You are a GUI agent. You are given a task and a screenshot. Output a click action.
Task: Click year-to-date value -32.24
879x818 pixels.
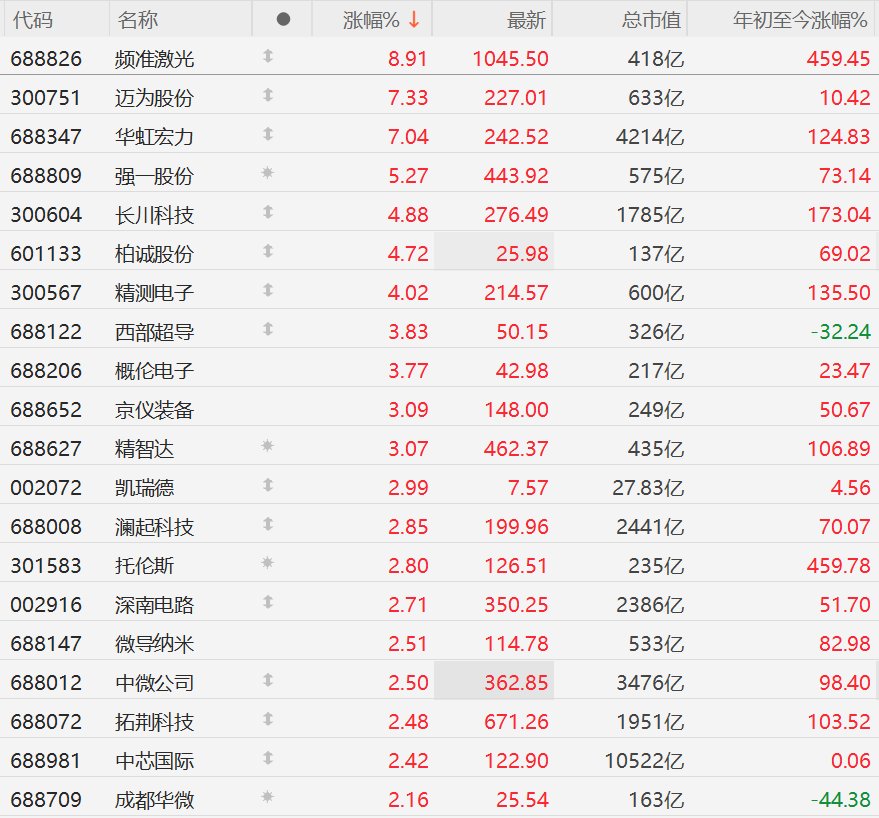(x=840, y=332)
